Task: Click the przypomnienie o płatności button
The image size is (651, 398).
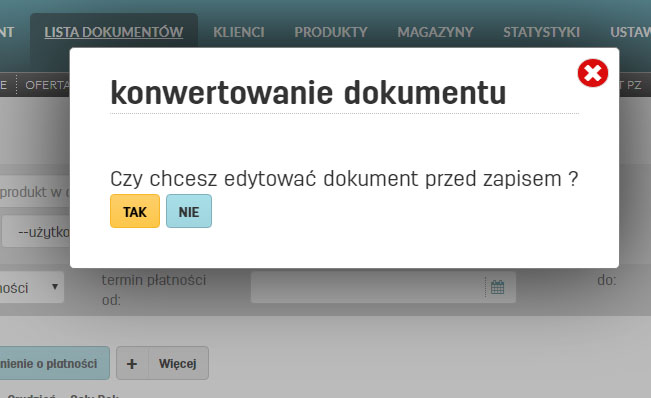Action: [55, 364]
